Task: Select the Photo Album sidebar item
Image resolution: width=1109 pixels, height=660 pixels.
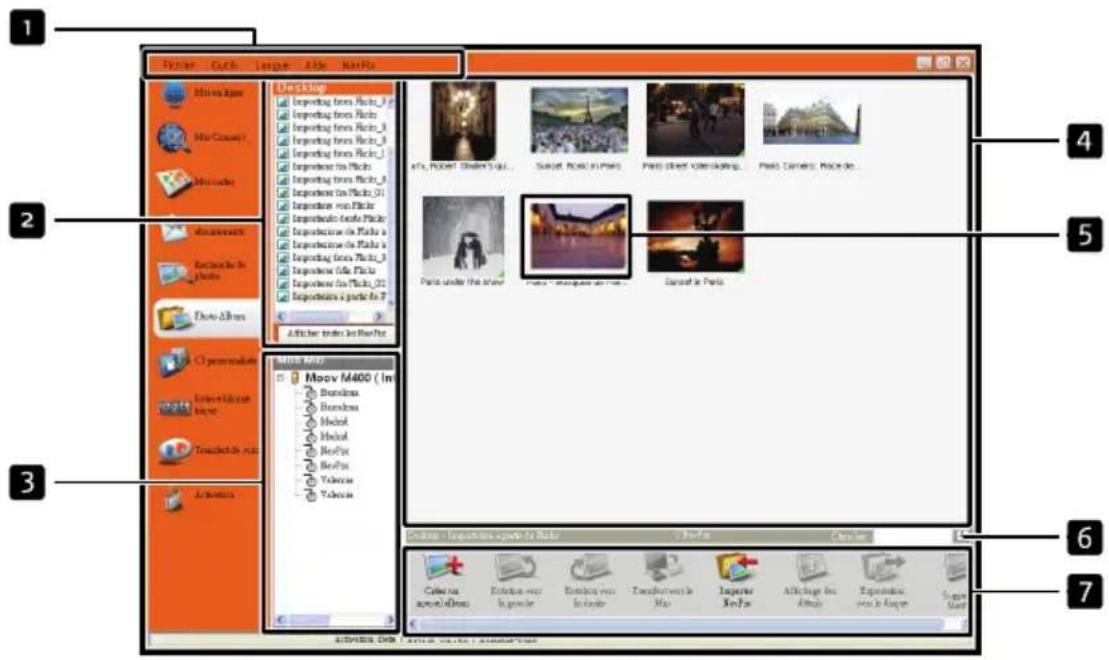Action: [x=207, y=316]
